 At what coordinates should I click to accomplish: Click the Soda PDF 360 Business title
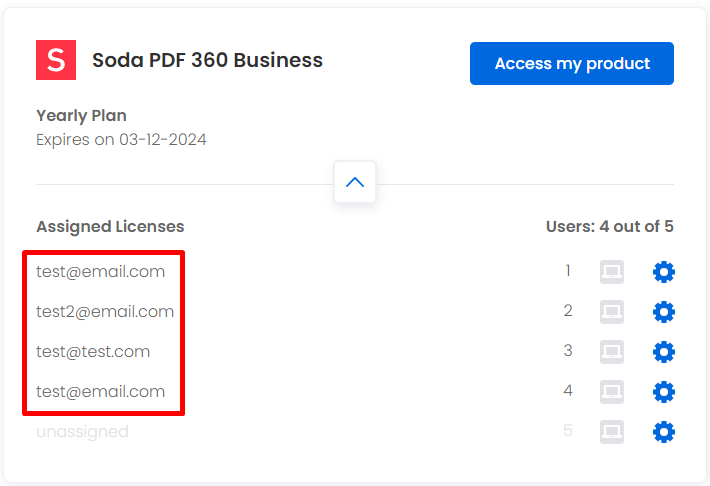pos(207,60)
